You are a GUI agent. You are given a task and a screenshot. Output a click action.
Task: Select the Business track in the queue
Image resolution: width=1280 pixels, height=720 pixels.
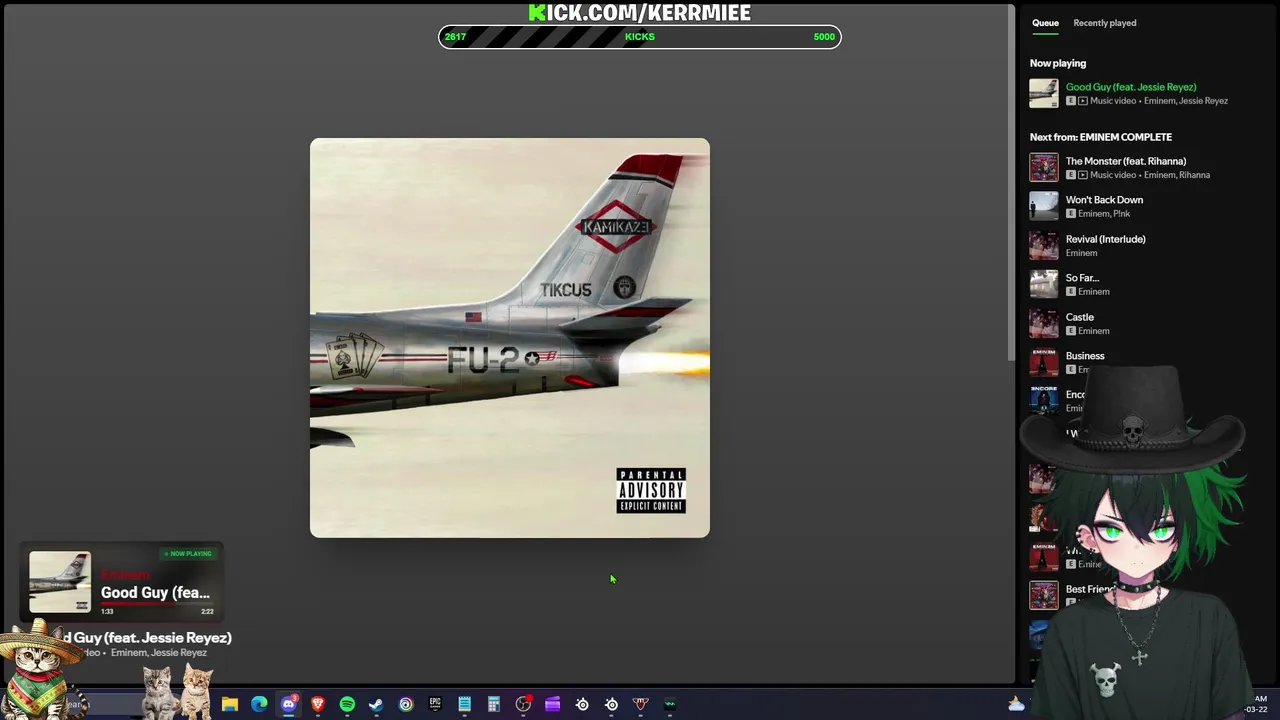click(1085, 356)
